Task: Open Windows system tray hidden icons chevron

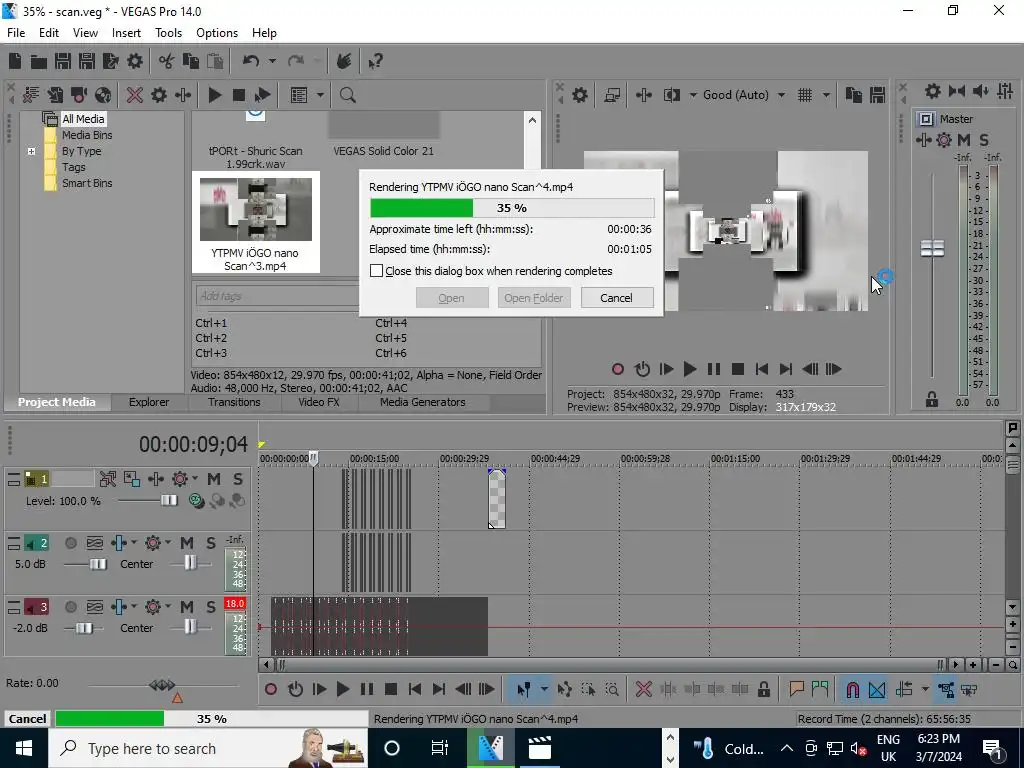Action: (787, 748)
